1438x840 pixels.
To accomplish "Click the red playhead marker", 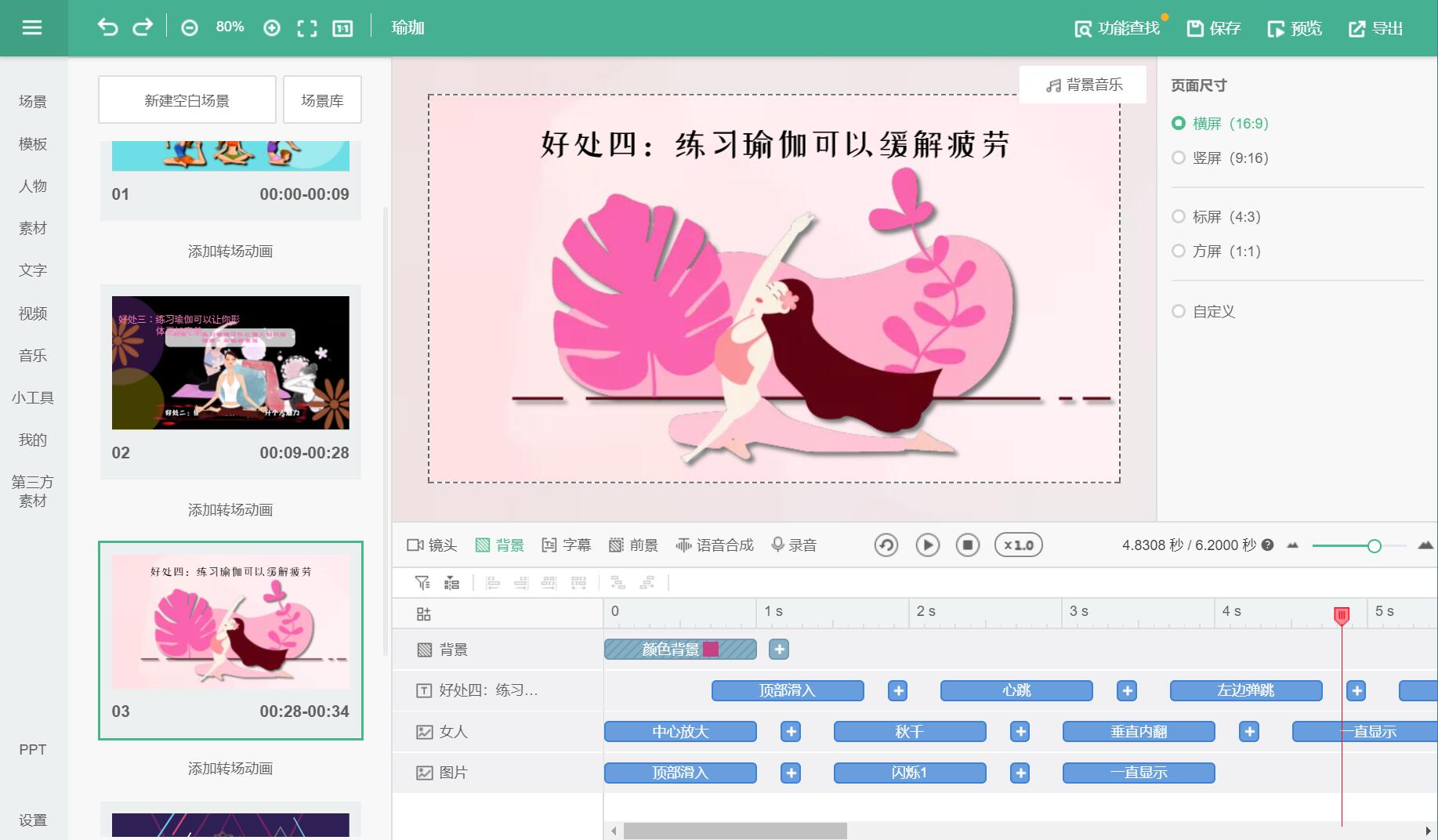I will pos(1342,616).
